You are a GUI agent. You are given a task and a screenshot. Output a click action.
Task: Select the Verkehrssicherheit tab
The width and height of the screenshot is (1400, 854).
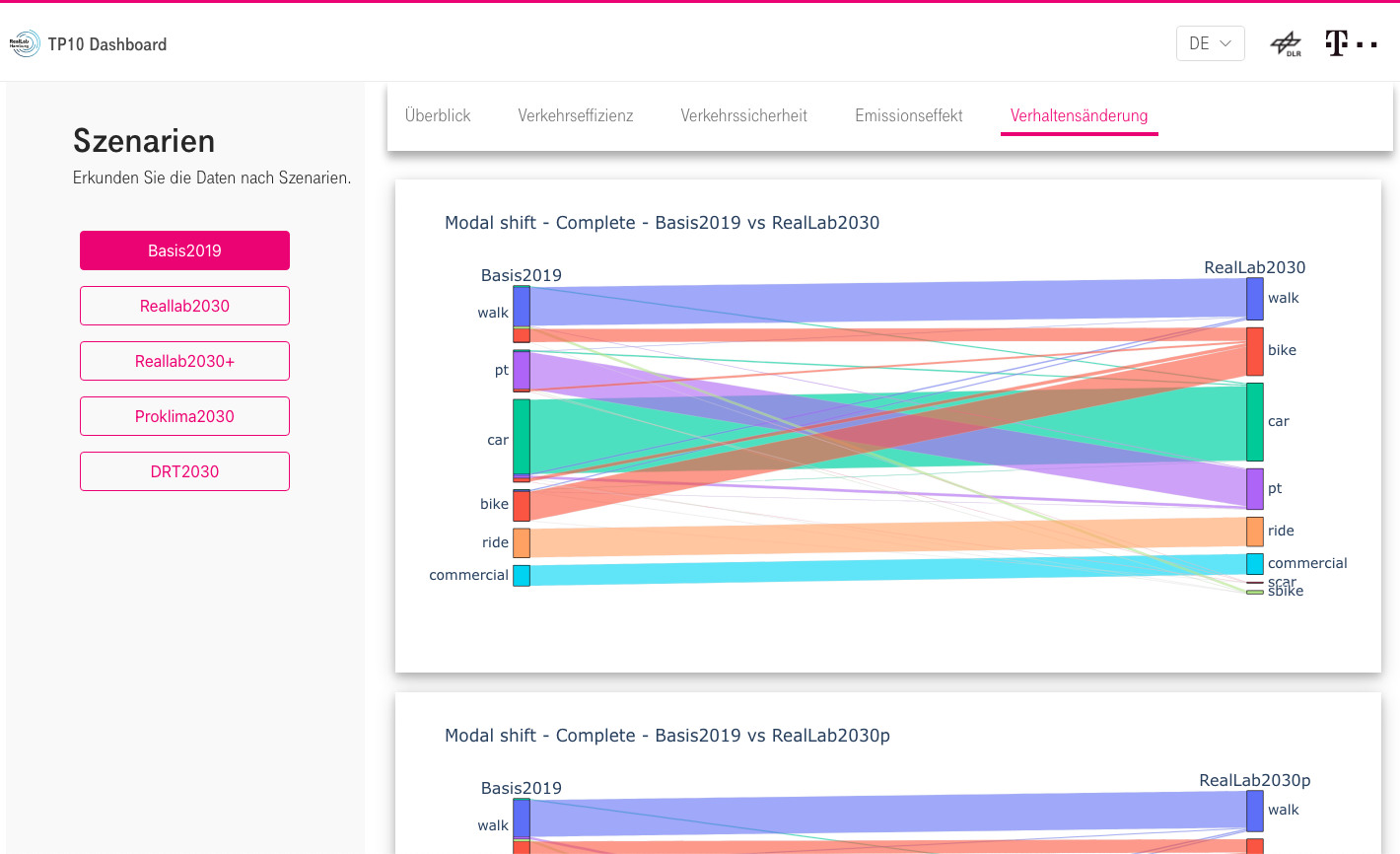click(x=743, y=115)
